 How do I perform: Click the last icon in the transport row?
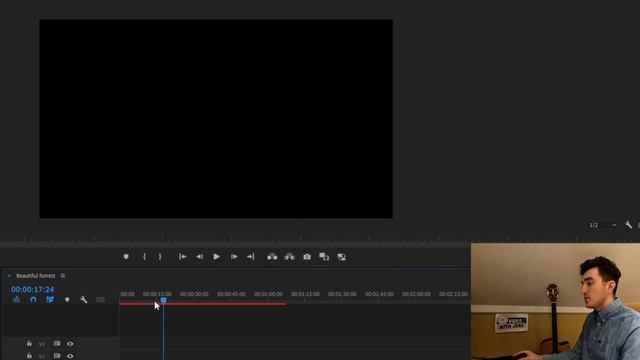pyautogui.click(x=342, y=257)
